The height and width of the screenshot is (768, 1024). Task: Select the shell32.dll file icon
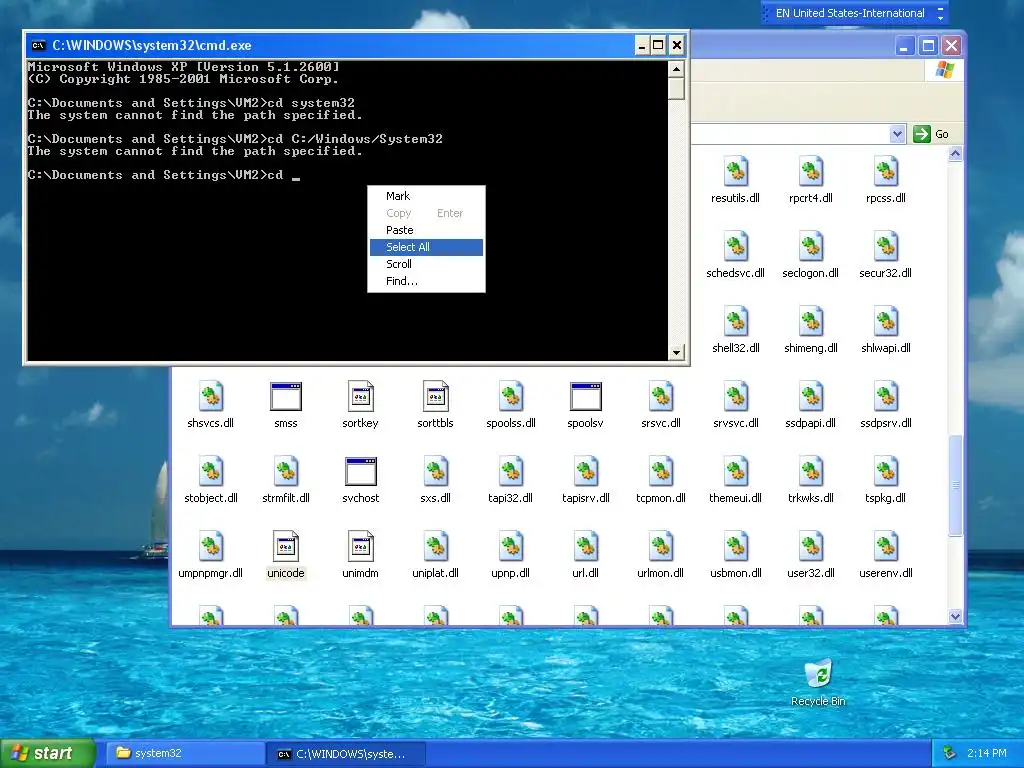pyautogui.click(x=736, y=322)
